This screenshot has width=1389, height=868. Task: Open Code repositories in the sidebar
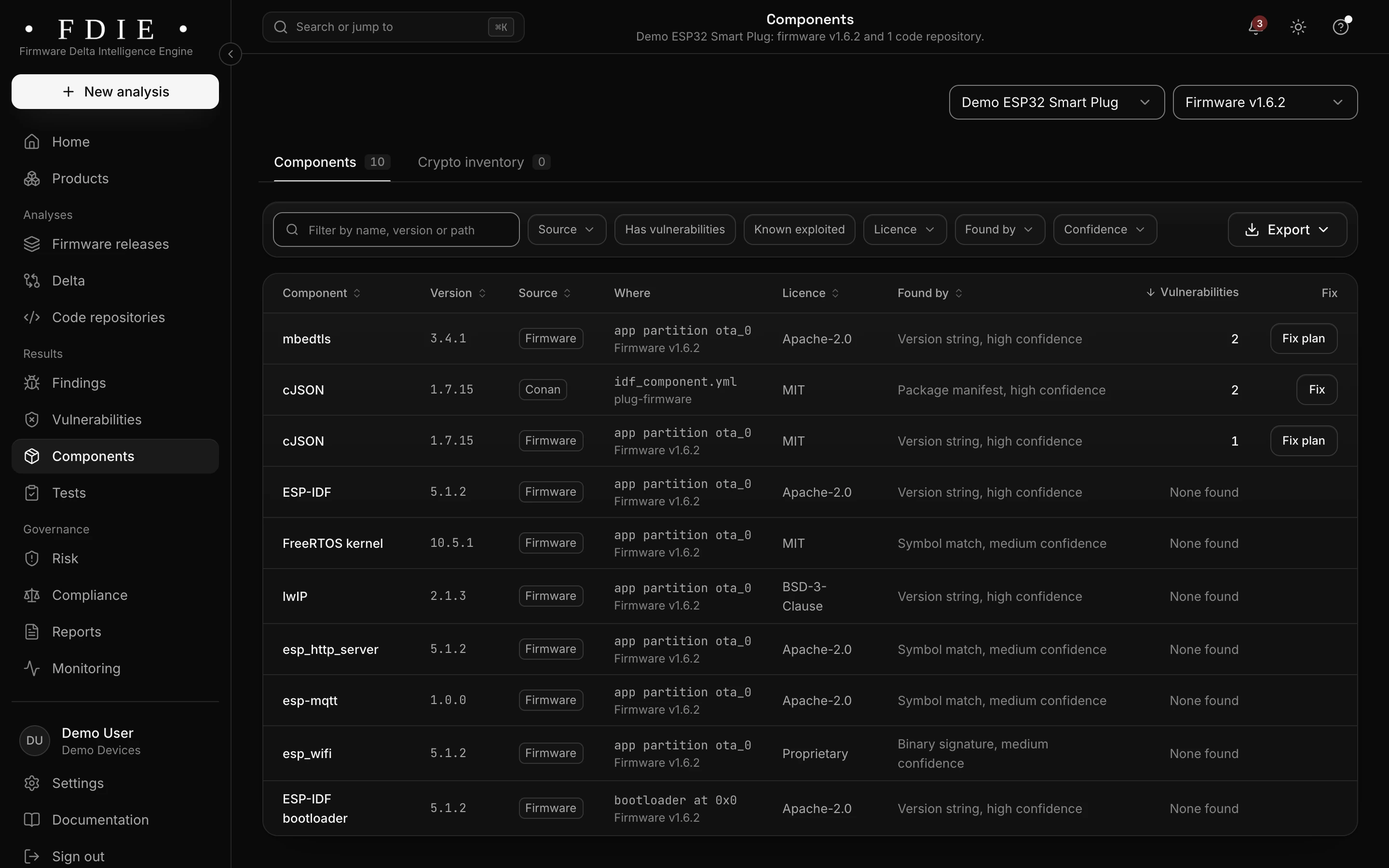point(115,317)
